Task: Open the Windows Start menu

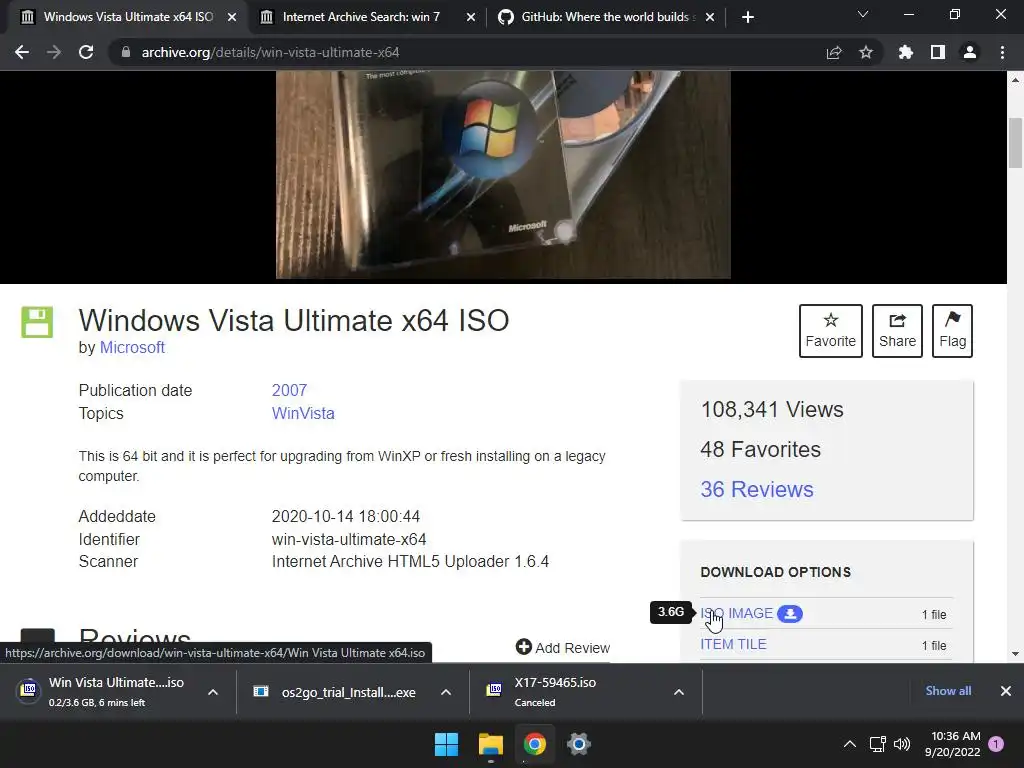Action: (447, 744)
